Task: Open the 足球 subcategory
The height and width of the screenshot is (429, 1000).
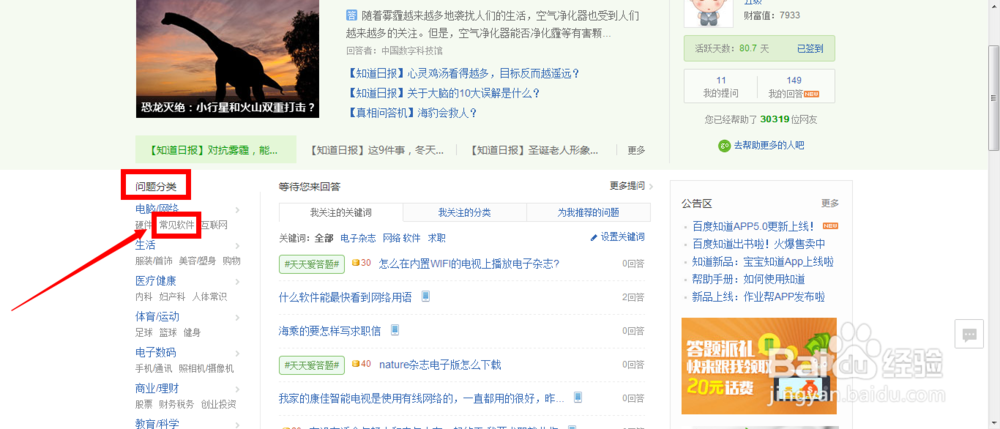Action: pos(143,333)
